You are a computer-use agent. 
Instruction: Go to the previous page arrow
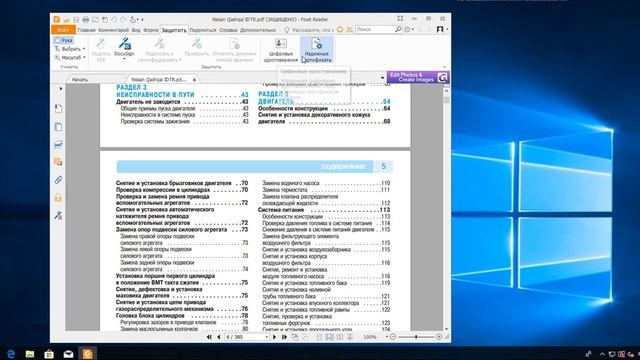click(219, 337)
